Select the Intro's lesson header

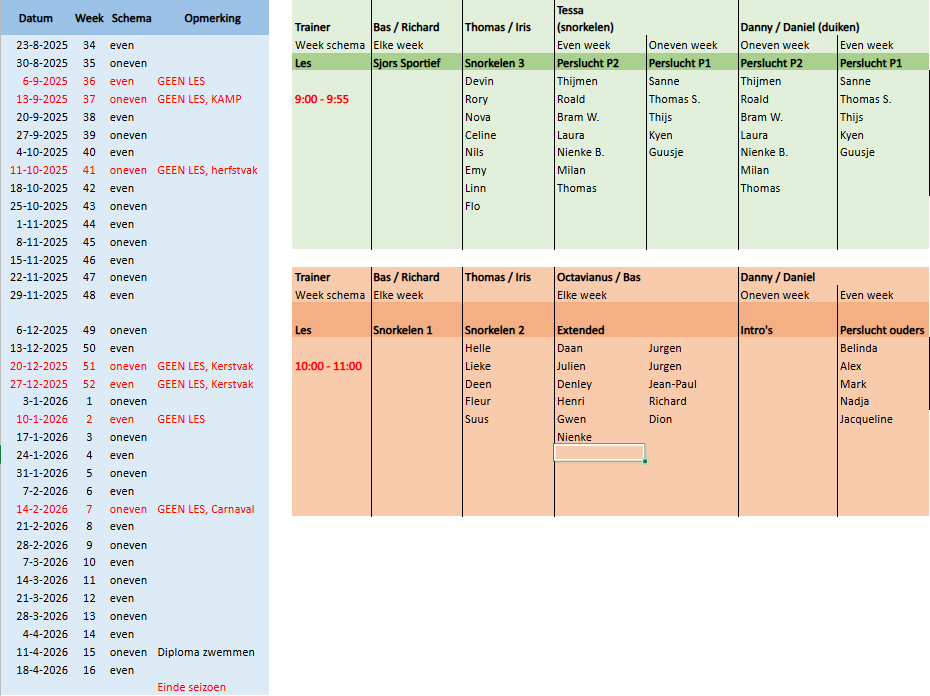pyautogui.click(x=756, y=330)
